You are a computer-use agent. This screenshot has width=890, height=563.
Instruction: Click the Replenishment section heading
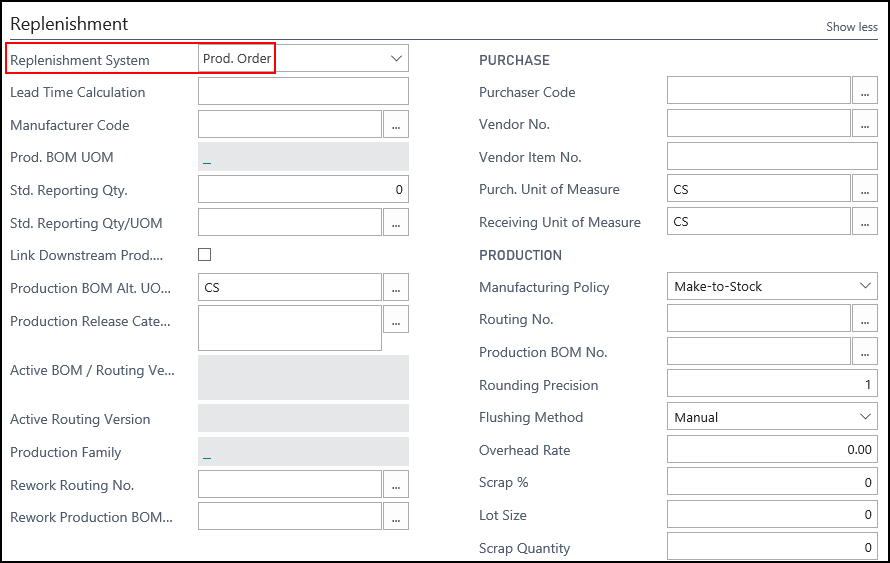point(69,24)
